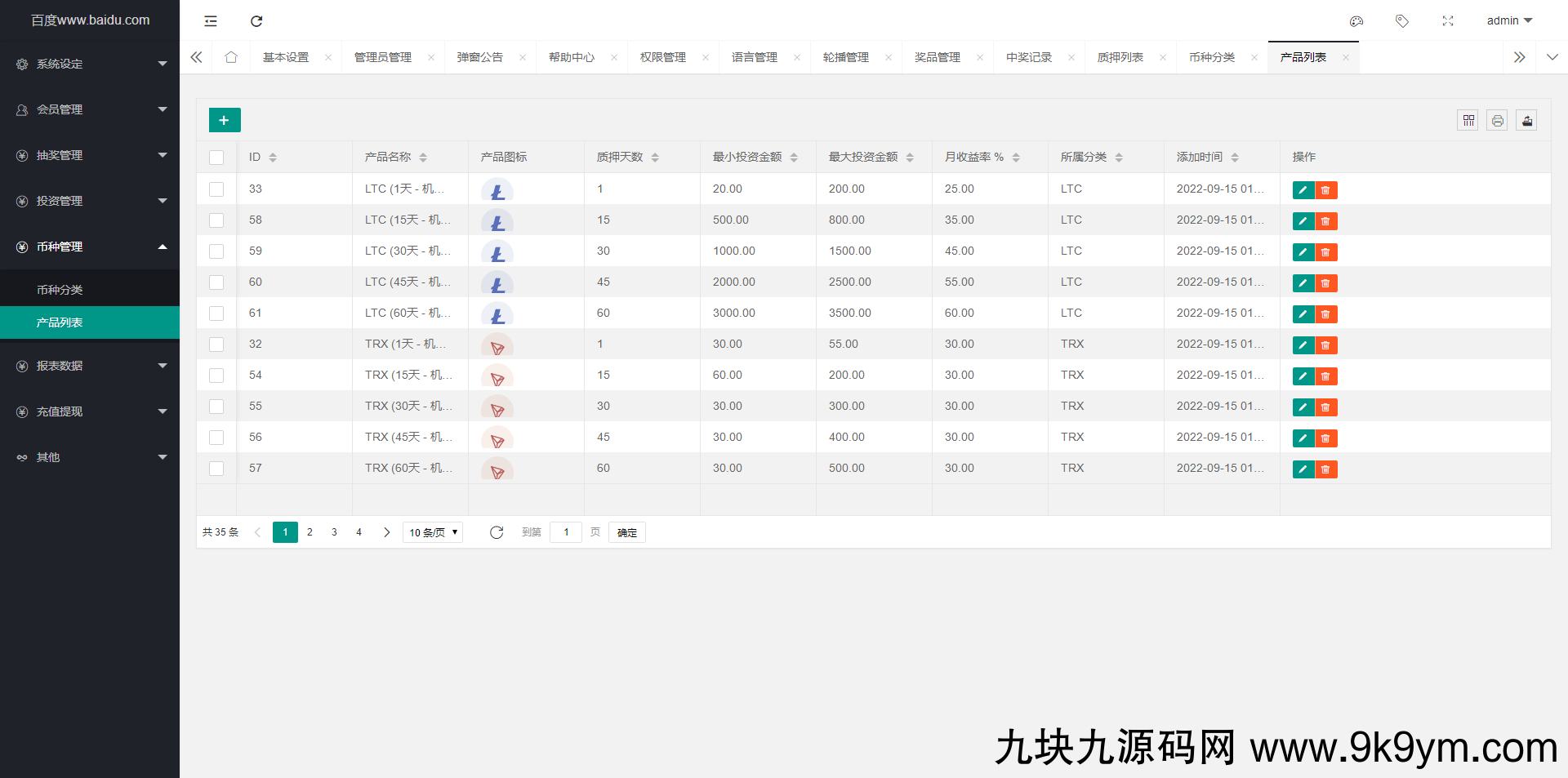The width and height of the screenshot is (1568, 778).
Task: Switch to the 币种分类 tab
Action: 1212,57
